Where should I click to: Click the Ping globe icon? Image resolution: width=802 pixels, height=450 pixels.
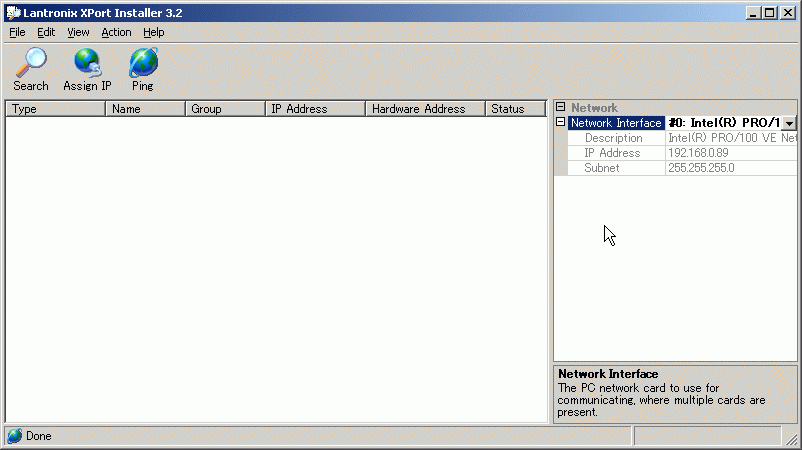143,62
